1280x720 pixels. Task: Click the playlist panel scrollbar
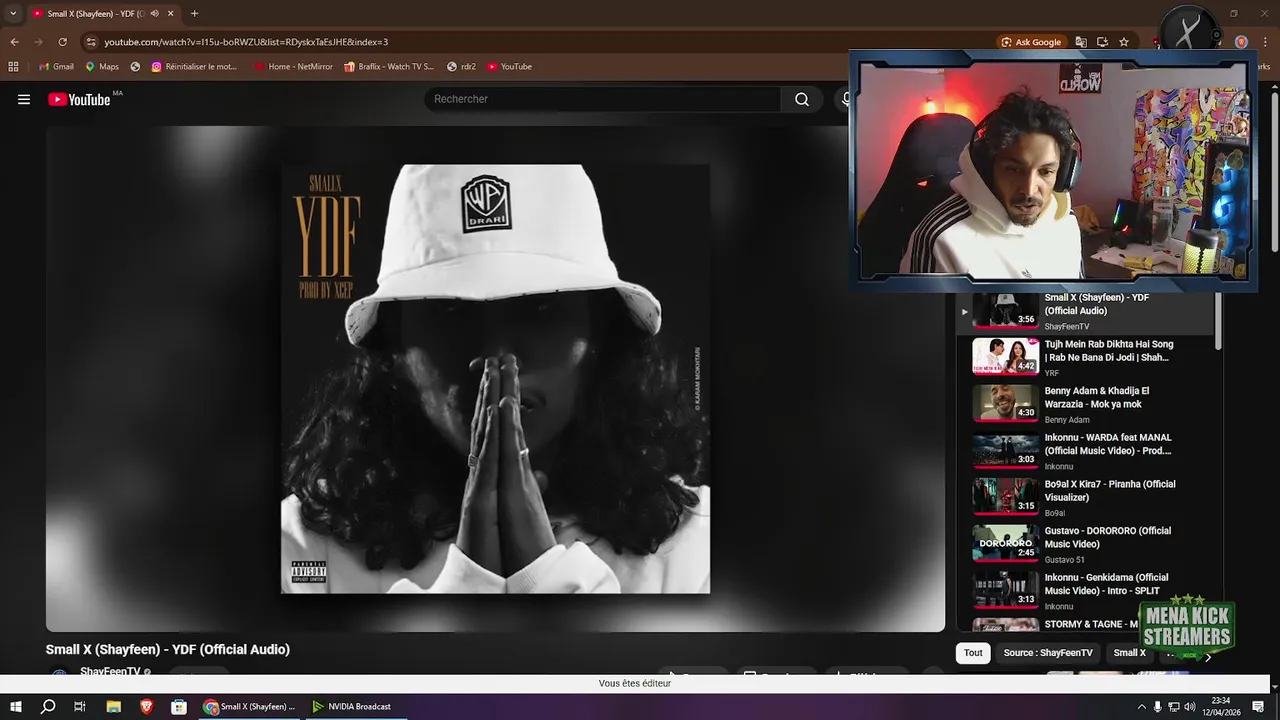pyautogui.click(x=1218, y=321)
